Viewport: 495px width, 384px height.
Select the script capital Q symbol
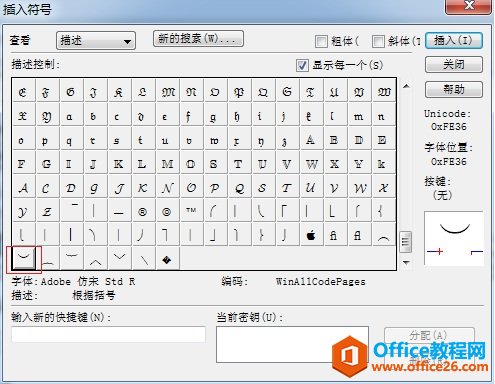pyautogui.click(x=239, y=188)
